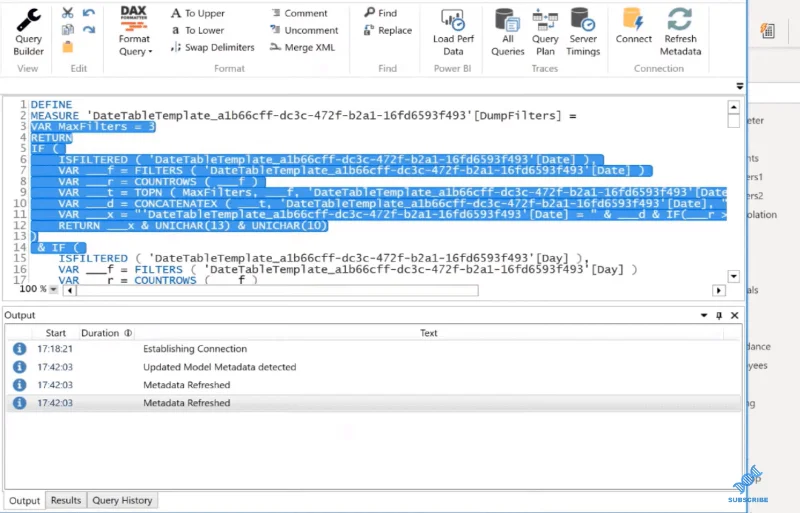Redo the last undone edit
This screenshot has height=513, width=800.
pyautogui.click(x=89, y=30)
